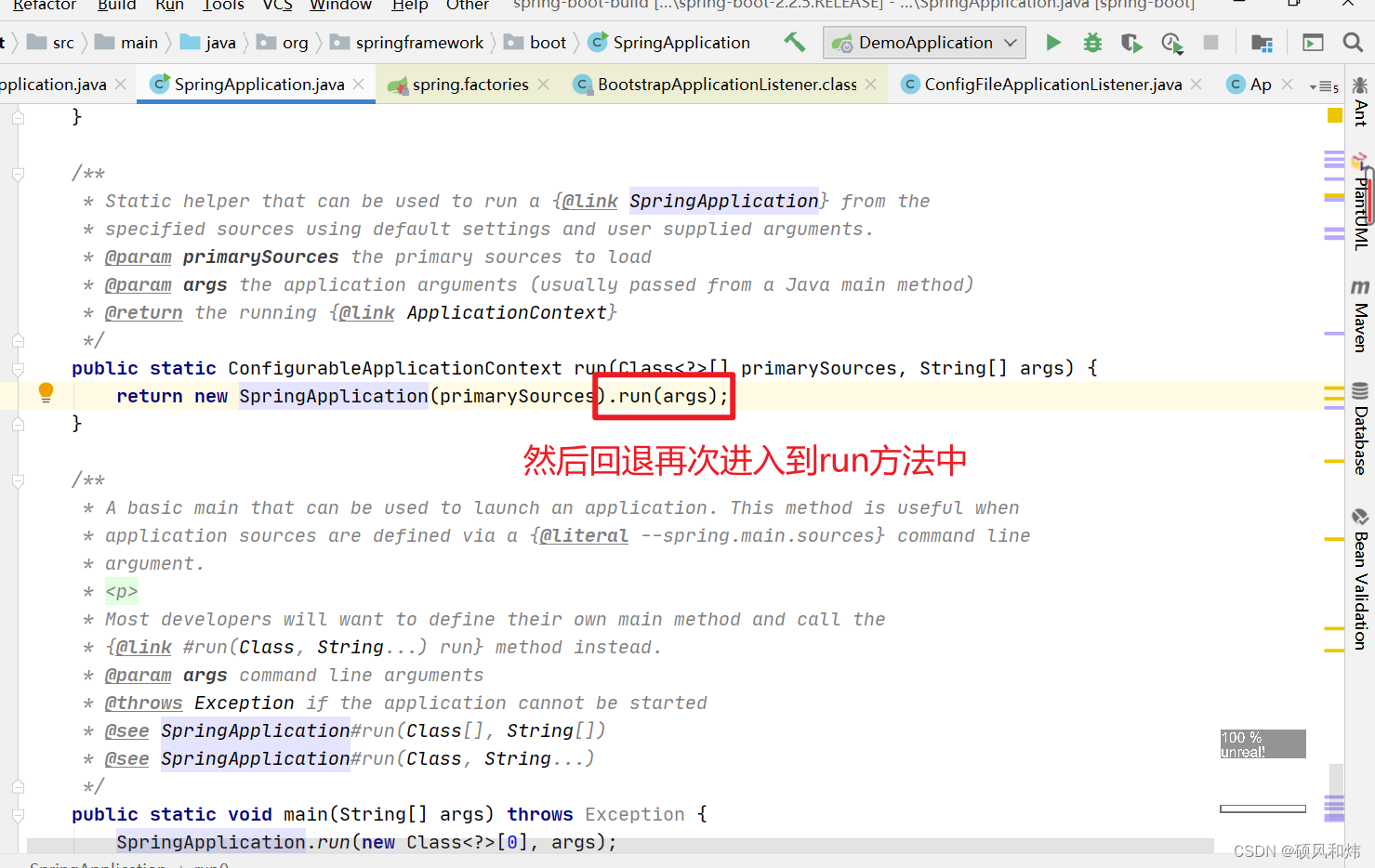
Task: Open the Maven tool window
Action: click(x=1360, y=316)
